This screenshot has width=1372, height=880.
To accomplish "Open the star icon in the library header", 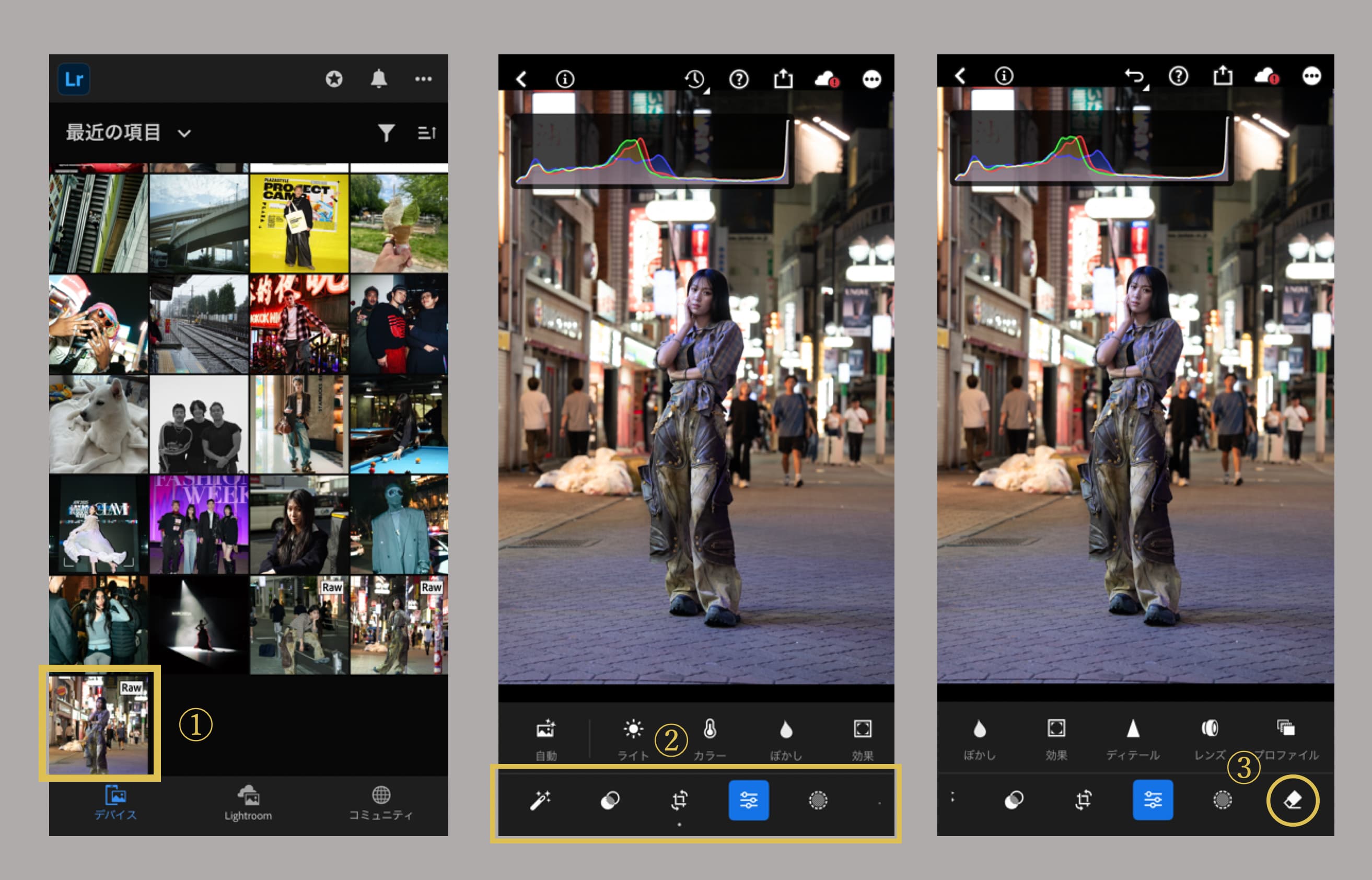I will click(334, 79).
